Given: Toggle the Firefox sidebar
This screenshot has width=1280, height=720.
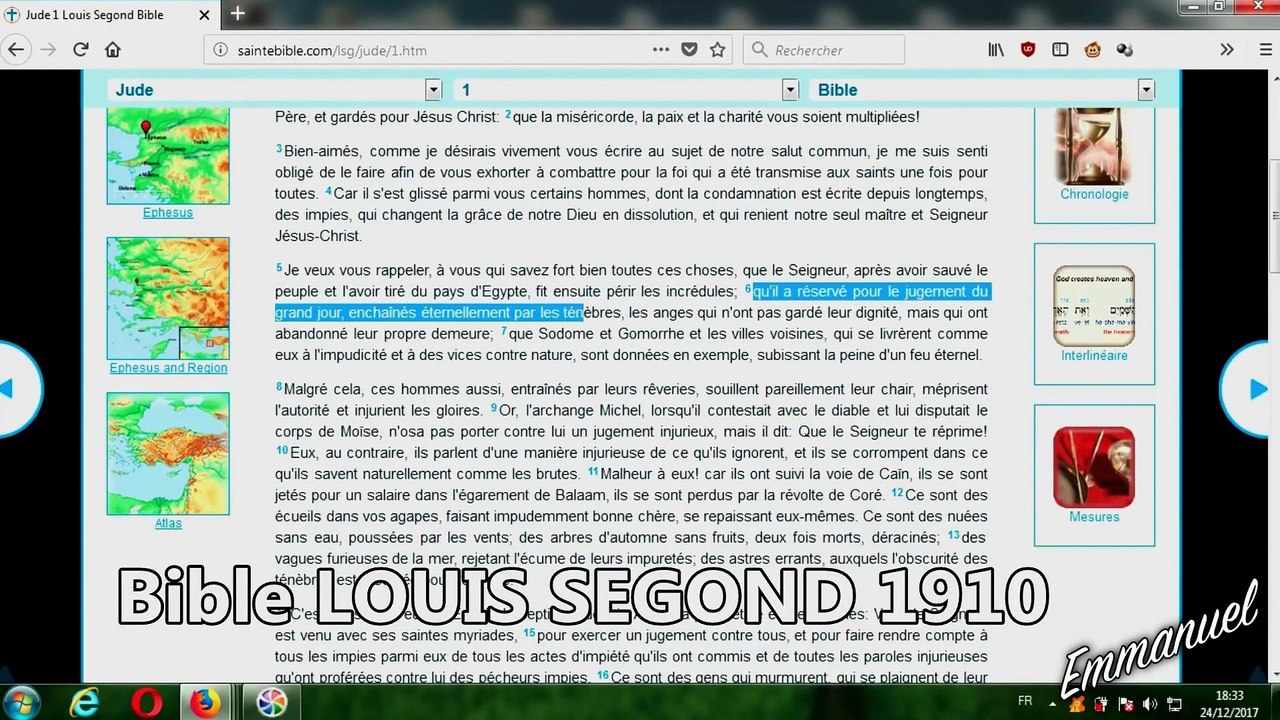Looking at the screenshot, I should click(x=1060, y=50).
